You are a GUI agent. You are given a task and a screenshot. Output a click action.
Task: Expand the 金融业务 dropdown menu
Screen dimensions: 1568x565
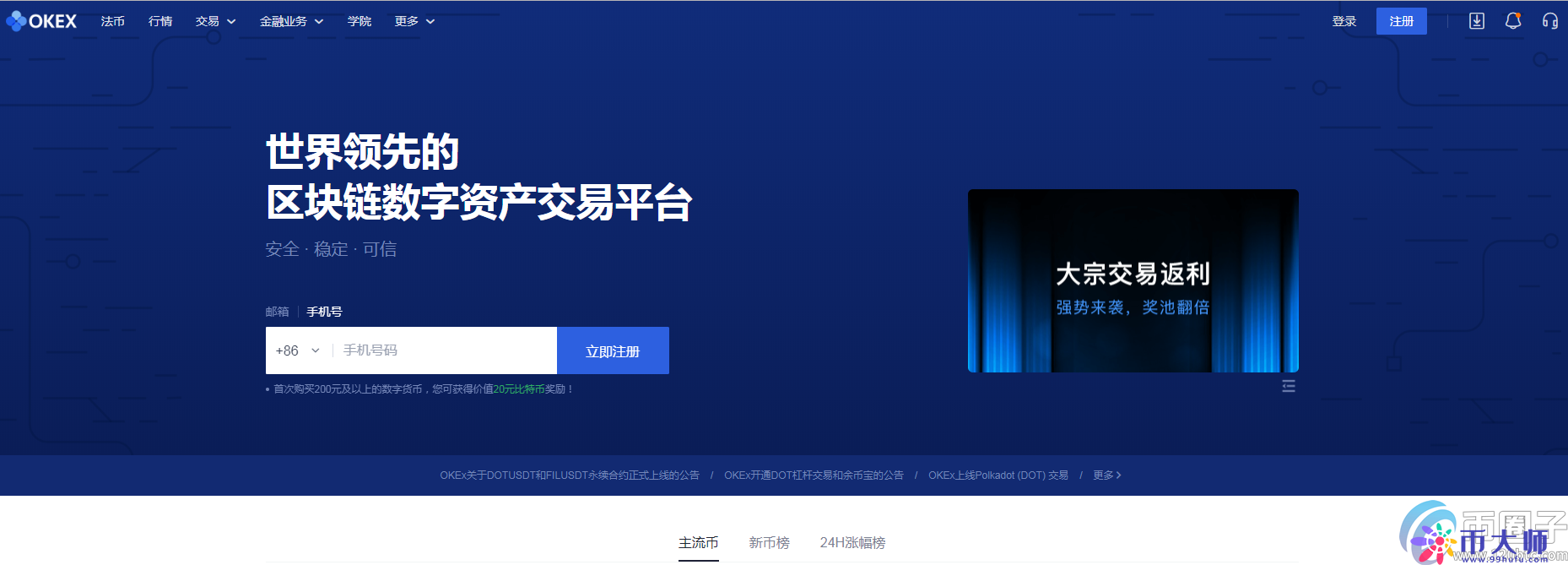click(x=291, y=21)
